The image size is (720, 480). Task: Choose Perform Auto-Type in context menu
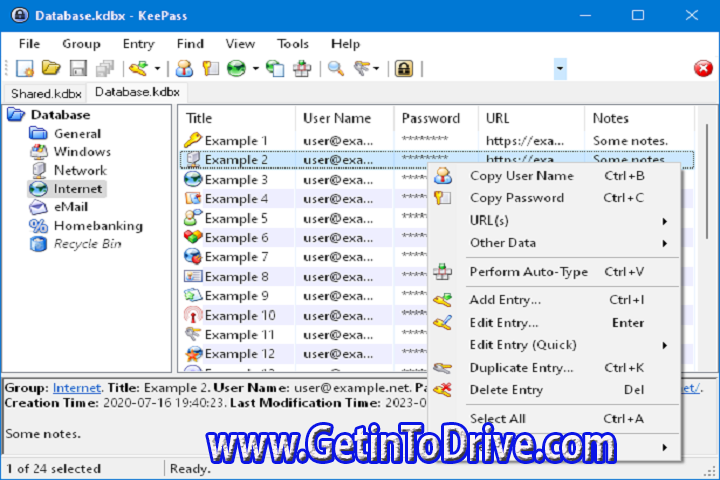coord(554,272)
